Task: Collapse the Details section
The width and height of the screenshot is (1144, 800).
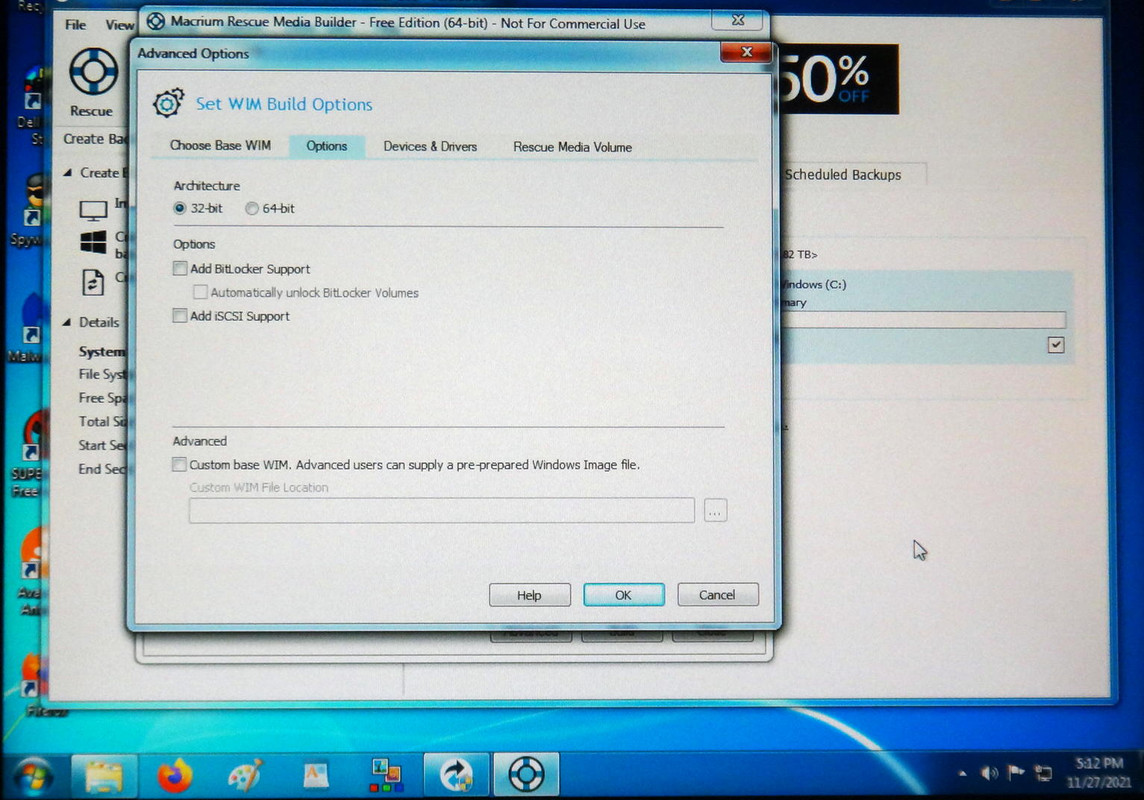Action: pos(67,322)
